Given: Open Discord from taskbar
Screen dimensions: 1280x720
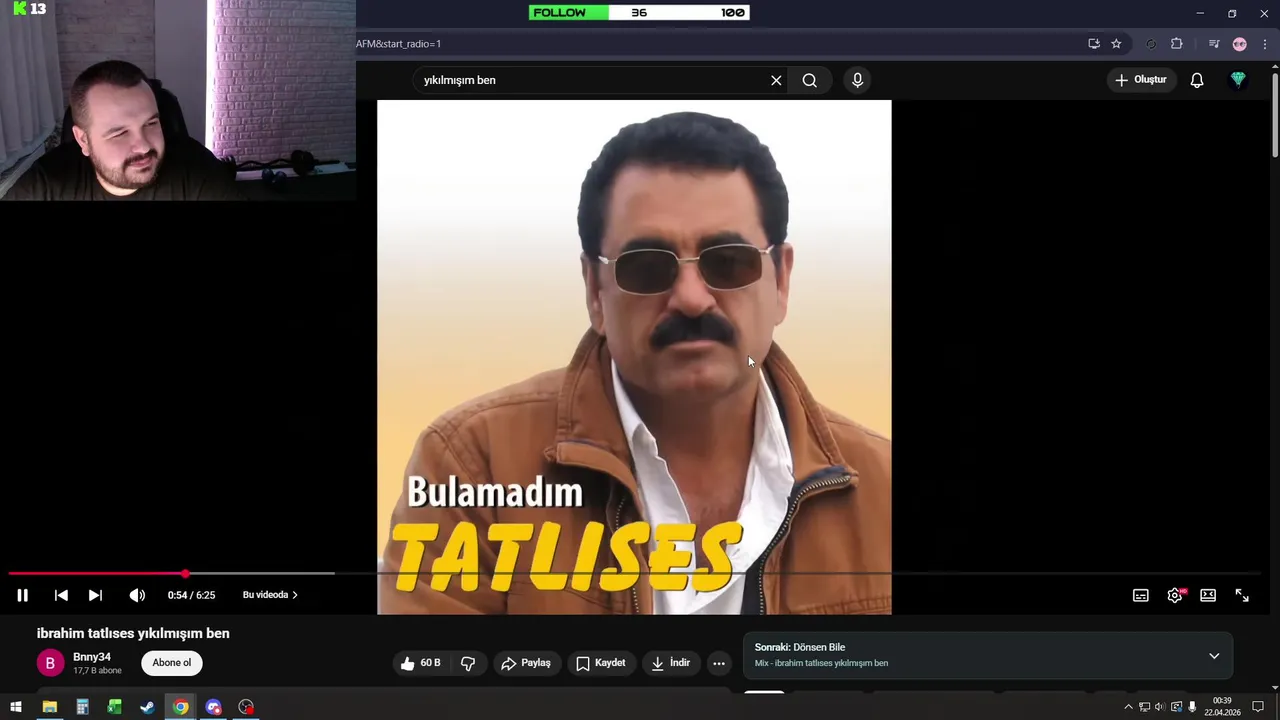Looking at the screenshot, I should (213, 707).
